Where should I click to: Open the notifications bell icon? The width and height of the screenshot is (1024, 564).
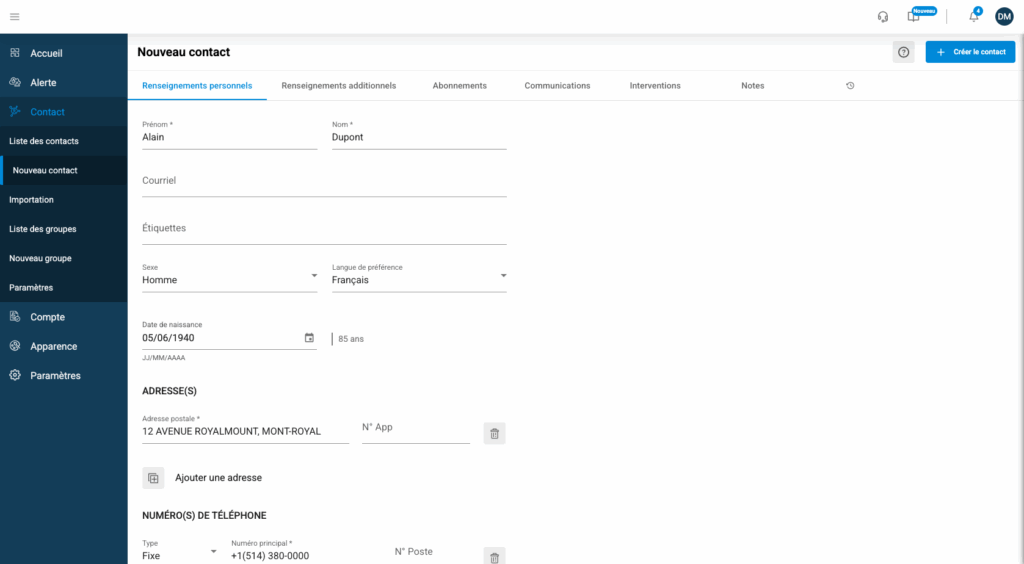[x=973, y=17]
